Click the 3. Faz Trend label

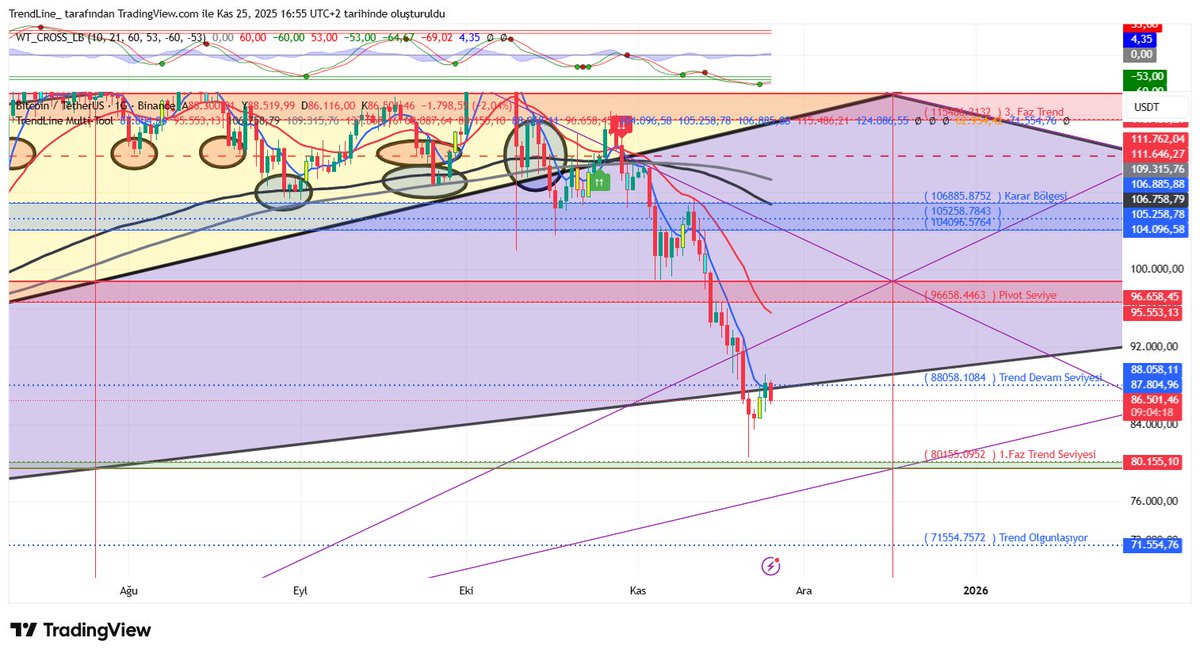click(x=994, y=112)
